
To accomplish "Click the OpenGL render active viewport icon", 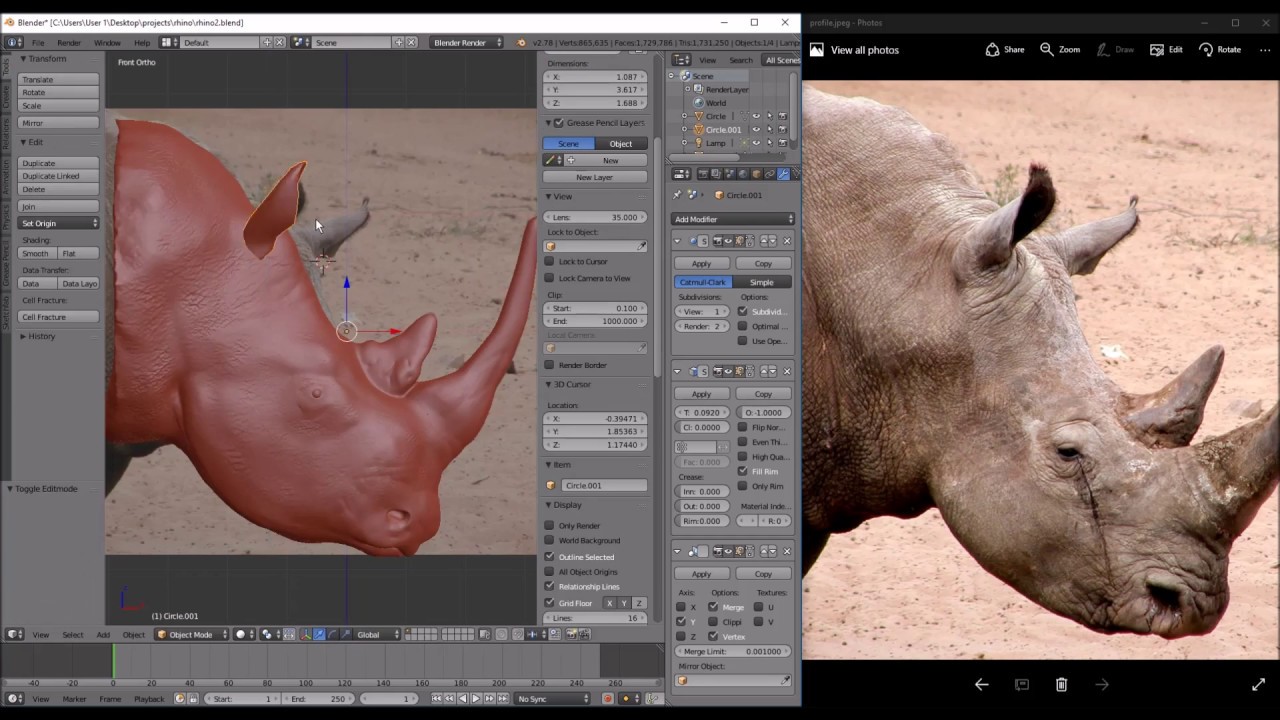I will 572,634.
